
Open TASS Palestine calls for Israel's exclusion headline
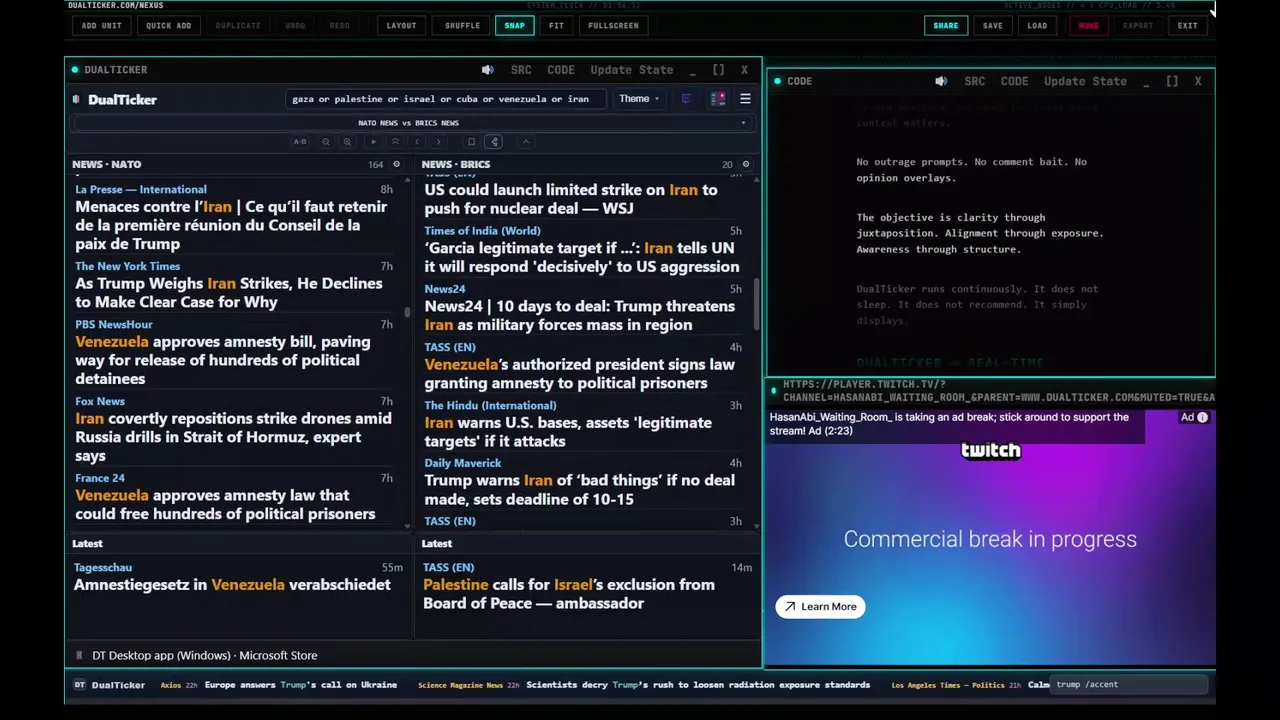coord(569,593)
